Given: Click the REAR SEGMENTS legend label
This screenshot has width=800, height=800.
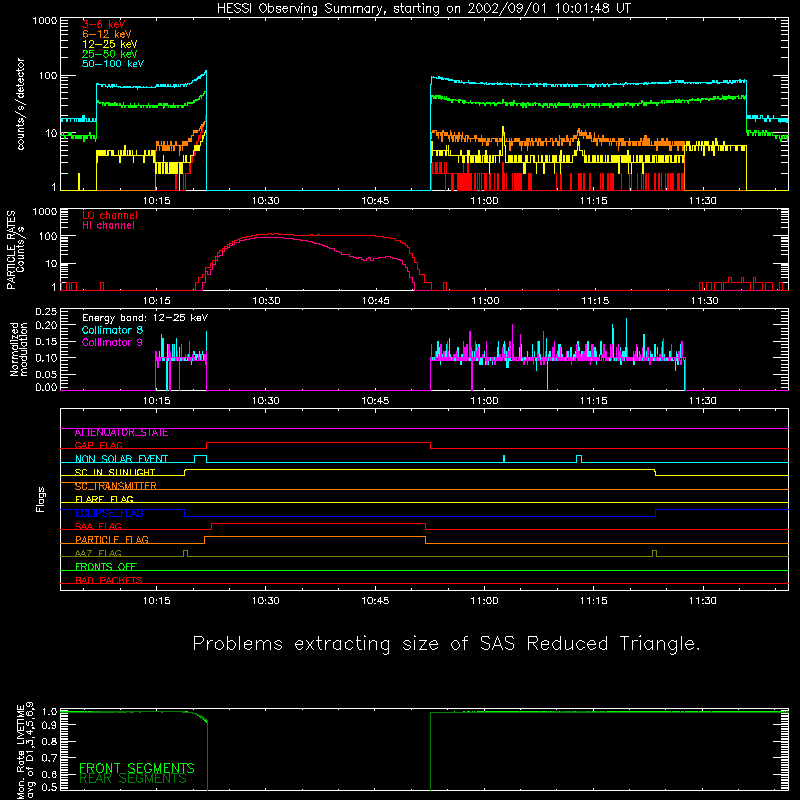Looking at the screenshot, I should (133, 779).
